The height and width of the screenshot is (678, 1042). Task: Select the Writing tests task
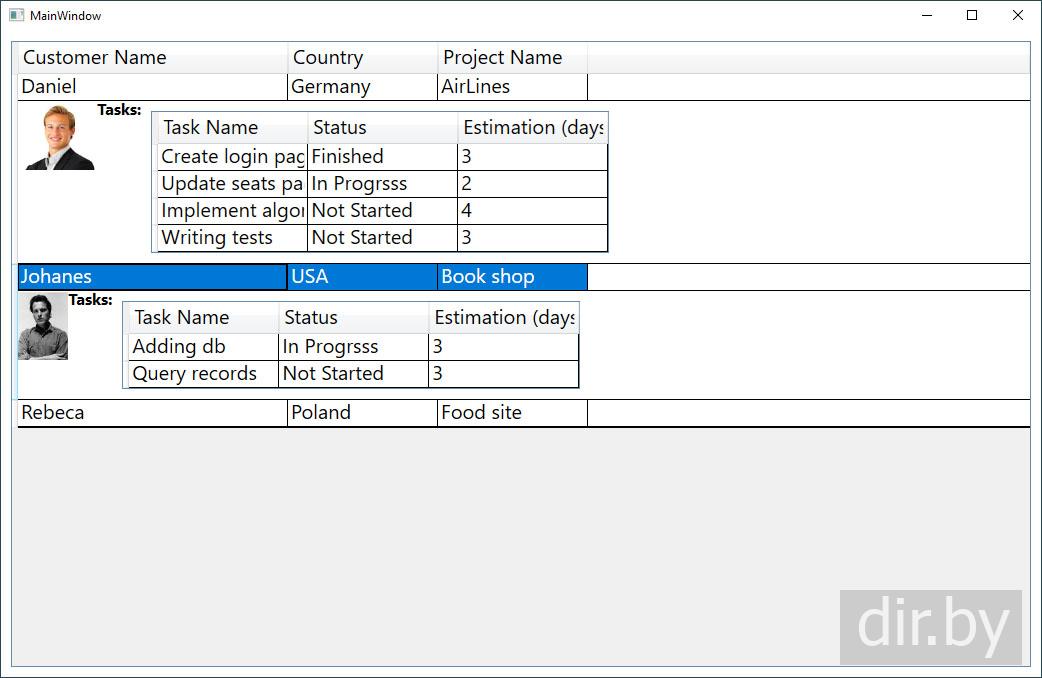[232, 238]
